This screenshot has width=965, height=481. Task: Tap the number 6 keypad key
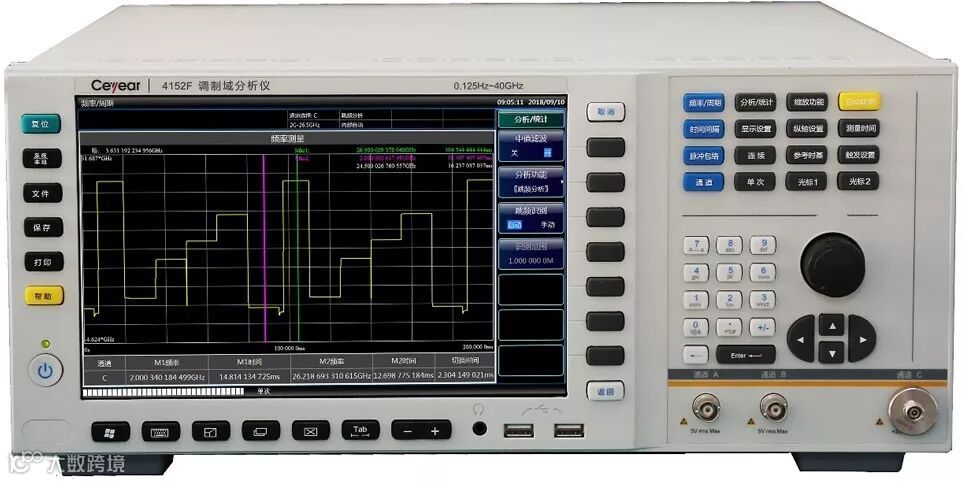pyautogui.click(x=763, y=272)
